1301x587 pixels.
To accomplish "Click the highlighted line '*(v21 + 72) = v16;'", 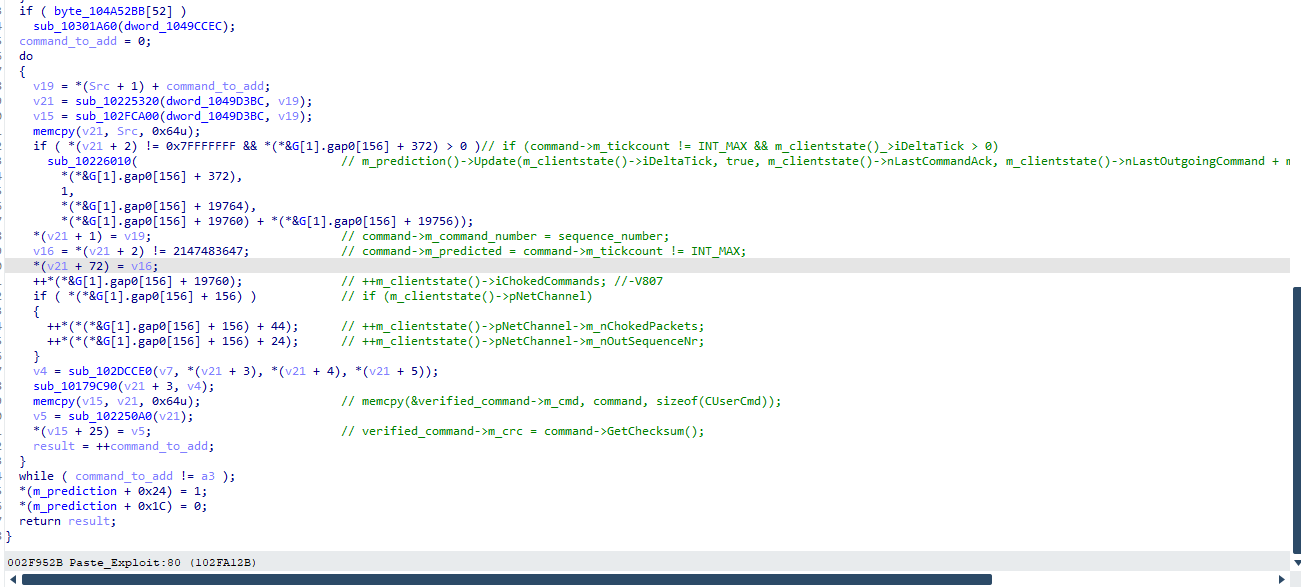I will (x=95, y=266).
